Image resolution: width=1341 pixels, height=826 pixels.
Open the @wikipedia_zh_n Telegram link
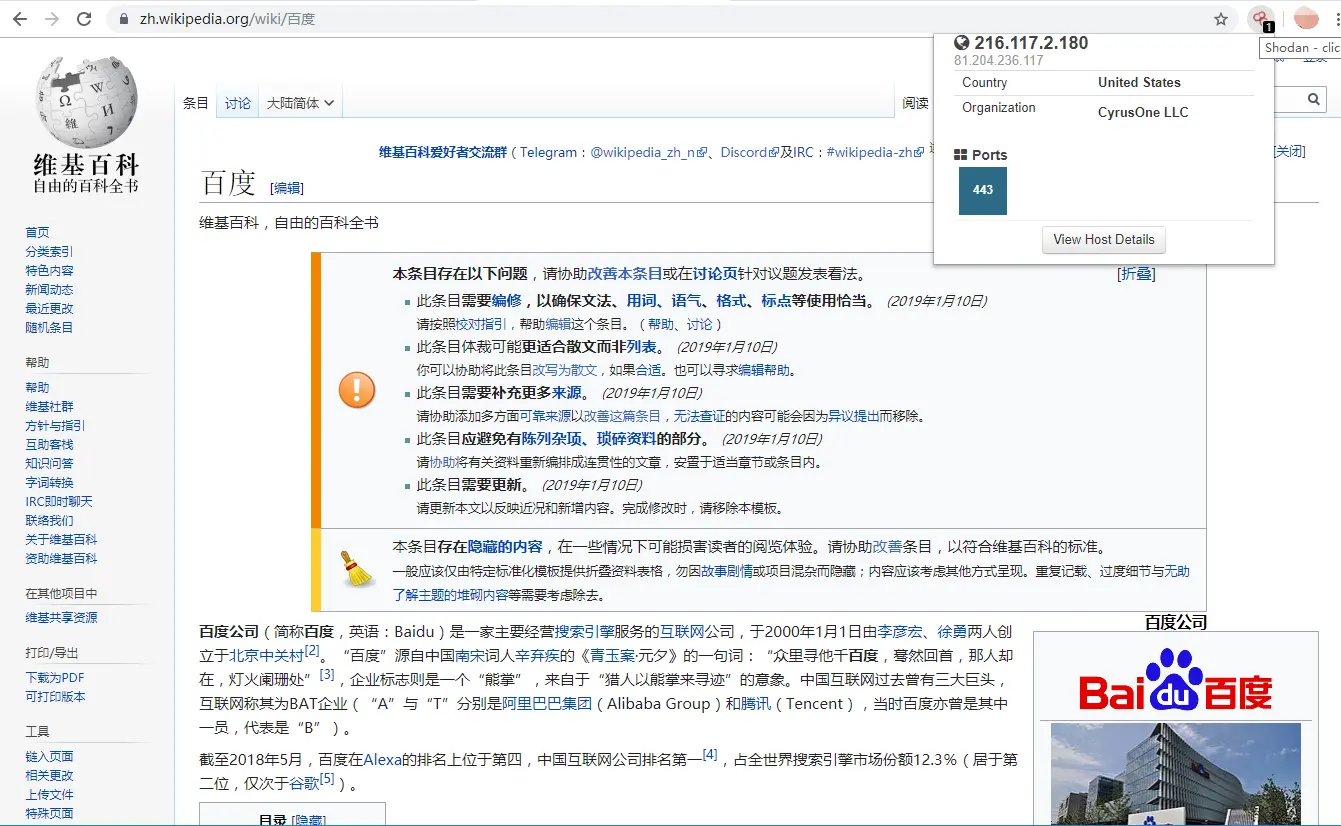click(648, 152)
